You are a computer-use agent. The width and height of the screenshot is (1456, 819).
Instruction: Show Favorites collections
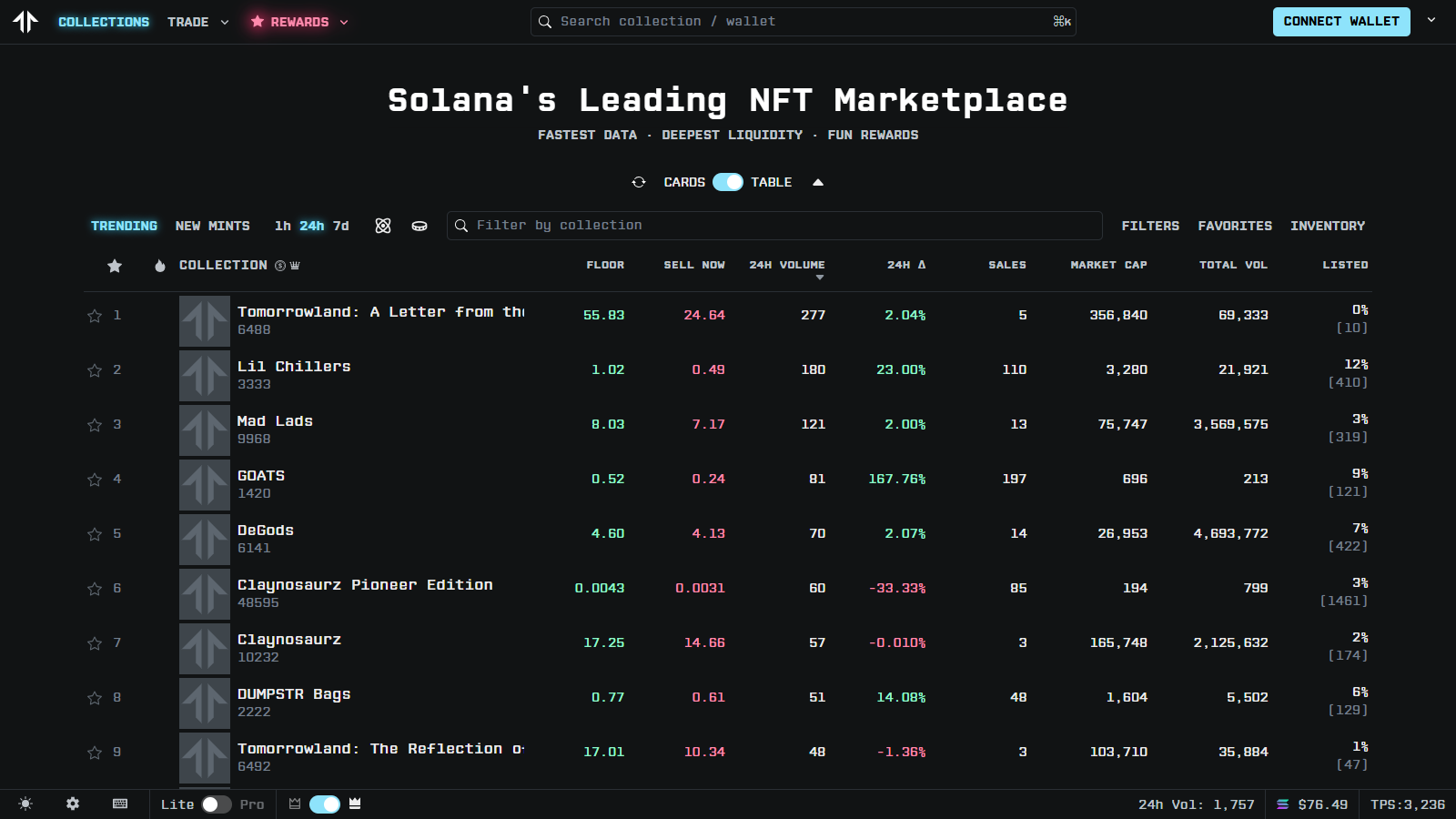[1235, 226]
